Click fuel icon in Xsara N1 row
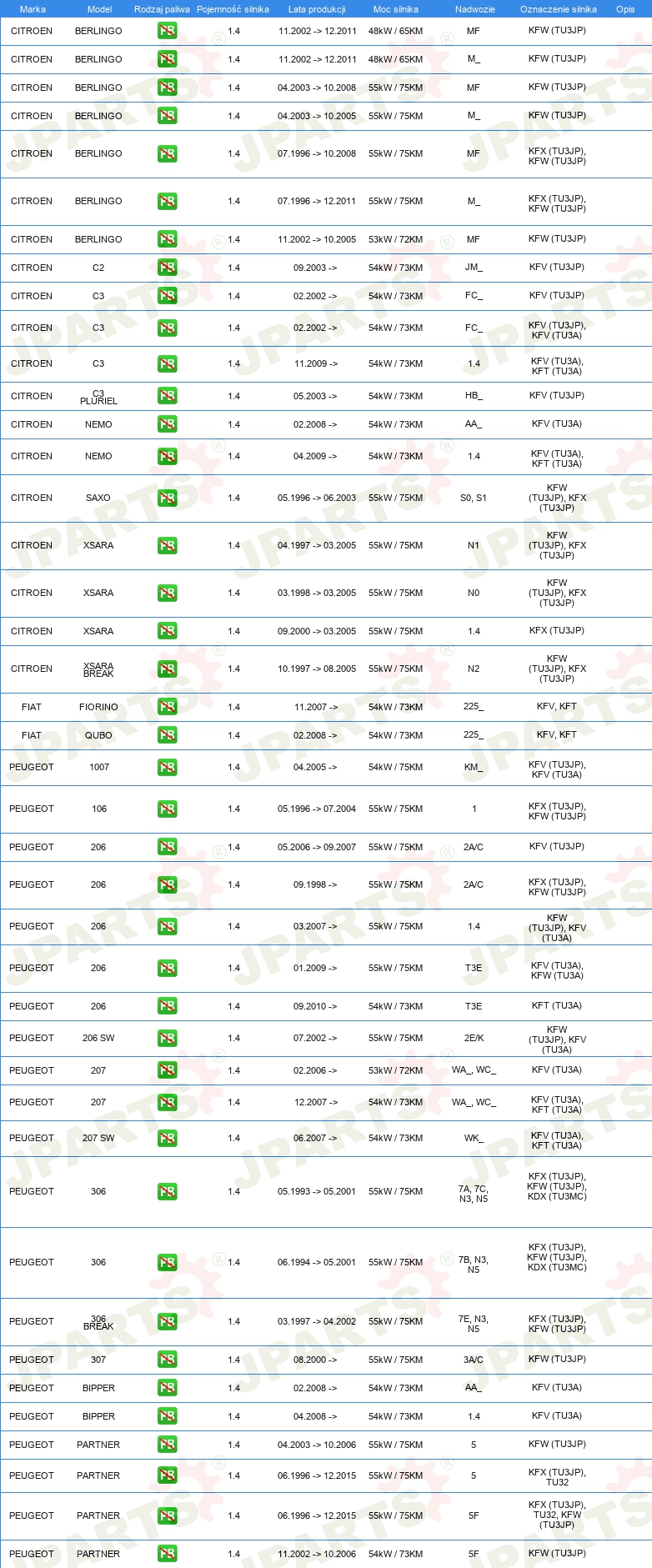The height and width of the screenshot is (1568, 652). coord(168,545)
